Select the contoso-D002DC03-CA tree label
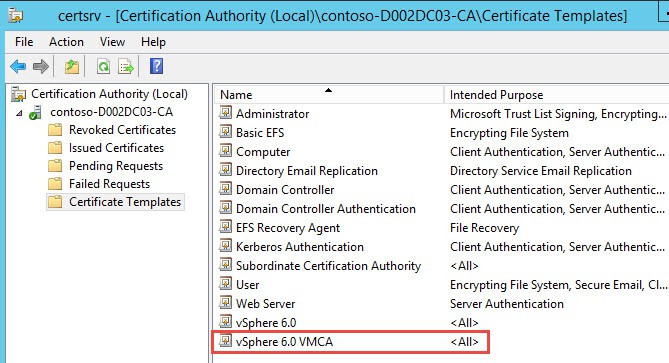669x363 pixels. pos(111,112)
